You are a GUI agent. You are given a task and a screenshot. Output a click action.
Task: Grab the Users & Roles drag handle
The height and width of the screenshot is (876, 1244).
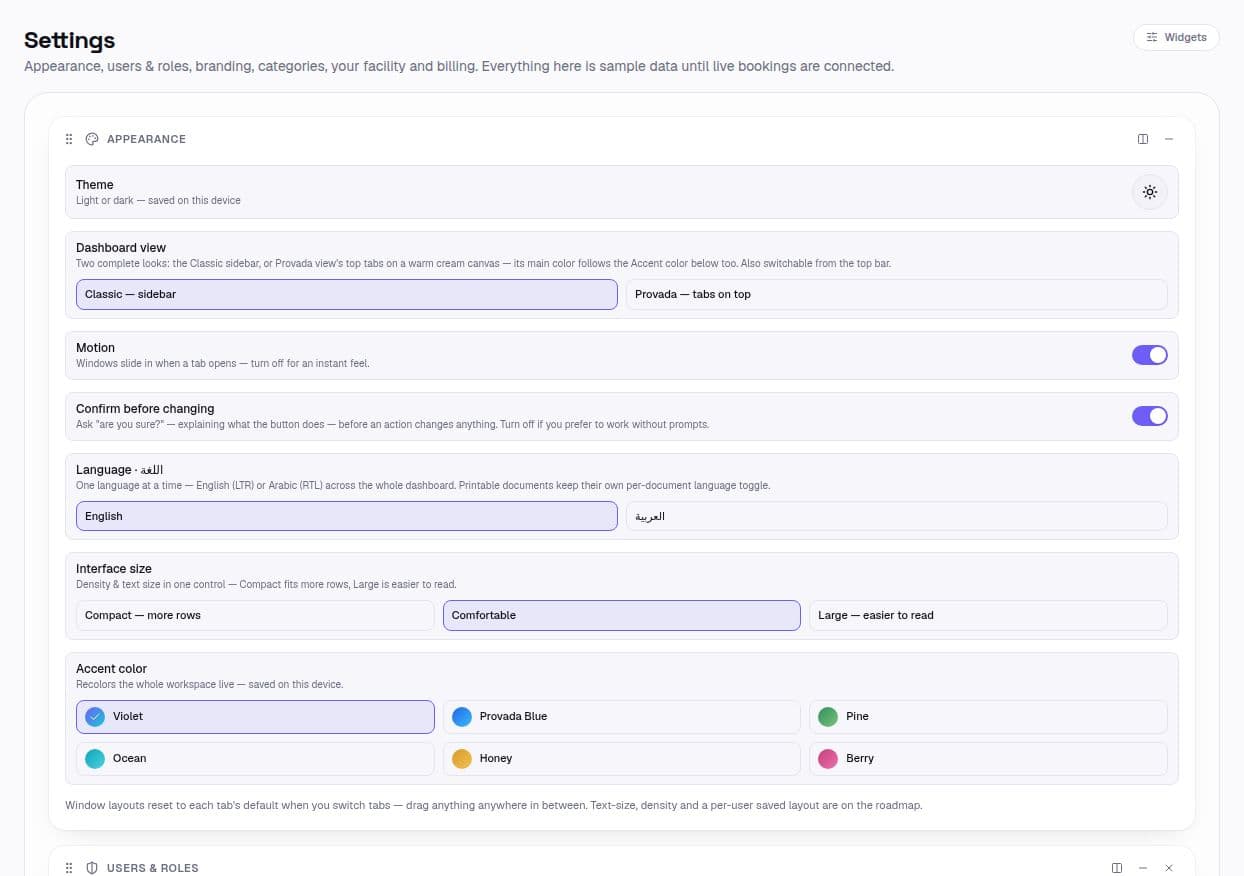click(x=69, y=868)
